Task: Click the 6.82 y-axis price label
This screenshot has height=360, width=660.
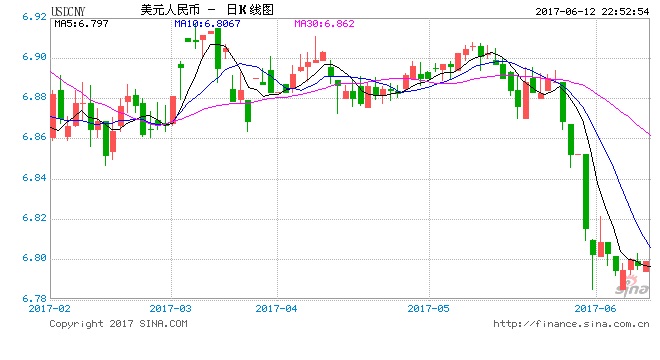Action: click(34, 218)
